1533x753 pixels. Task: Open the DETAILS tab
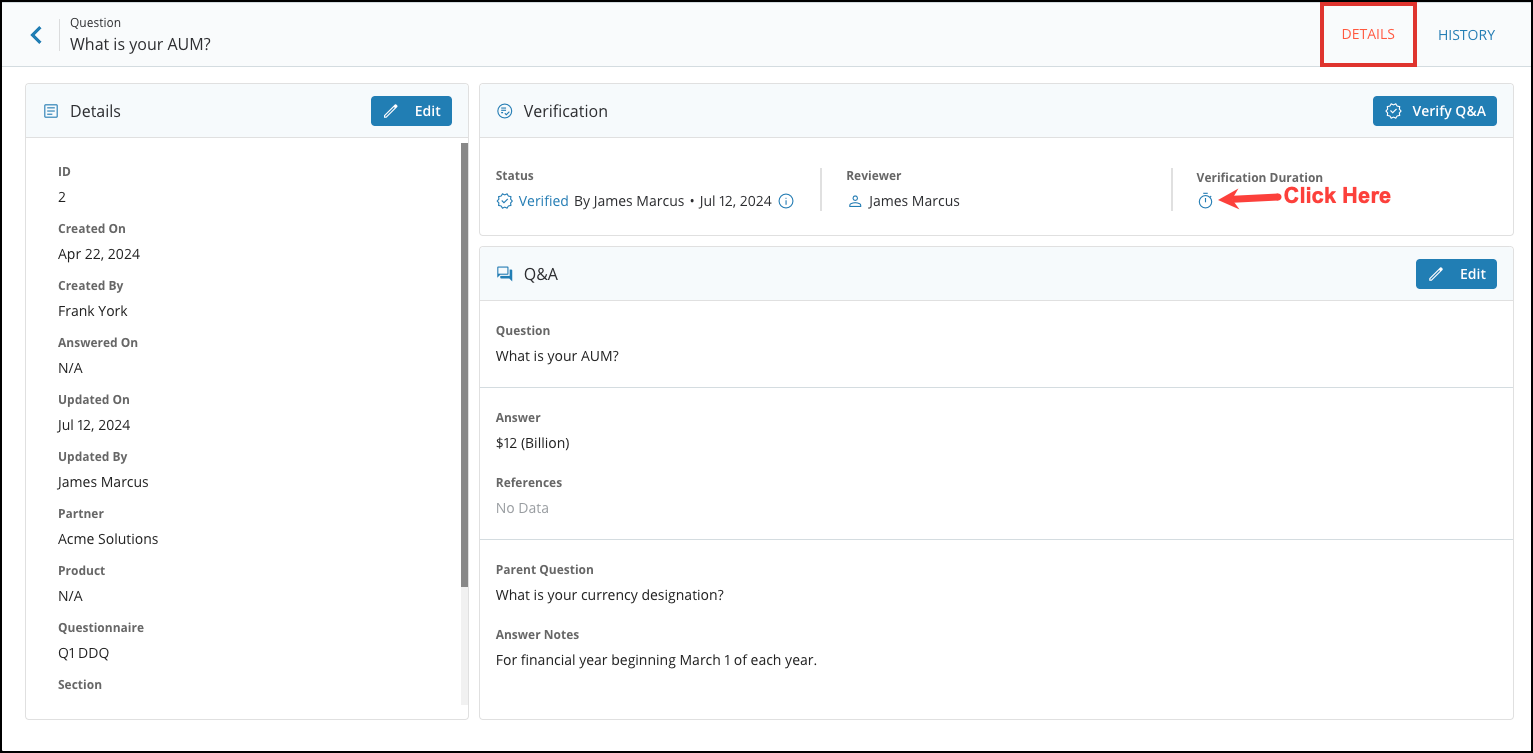(x=1368, y=33)
